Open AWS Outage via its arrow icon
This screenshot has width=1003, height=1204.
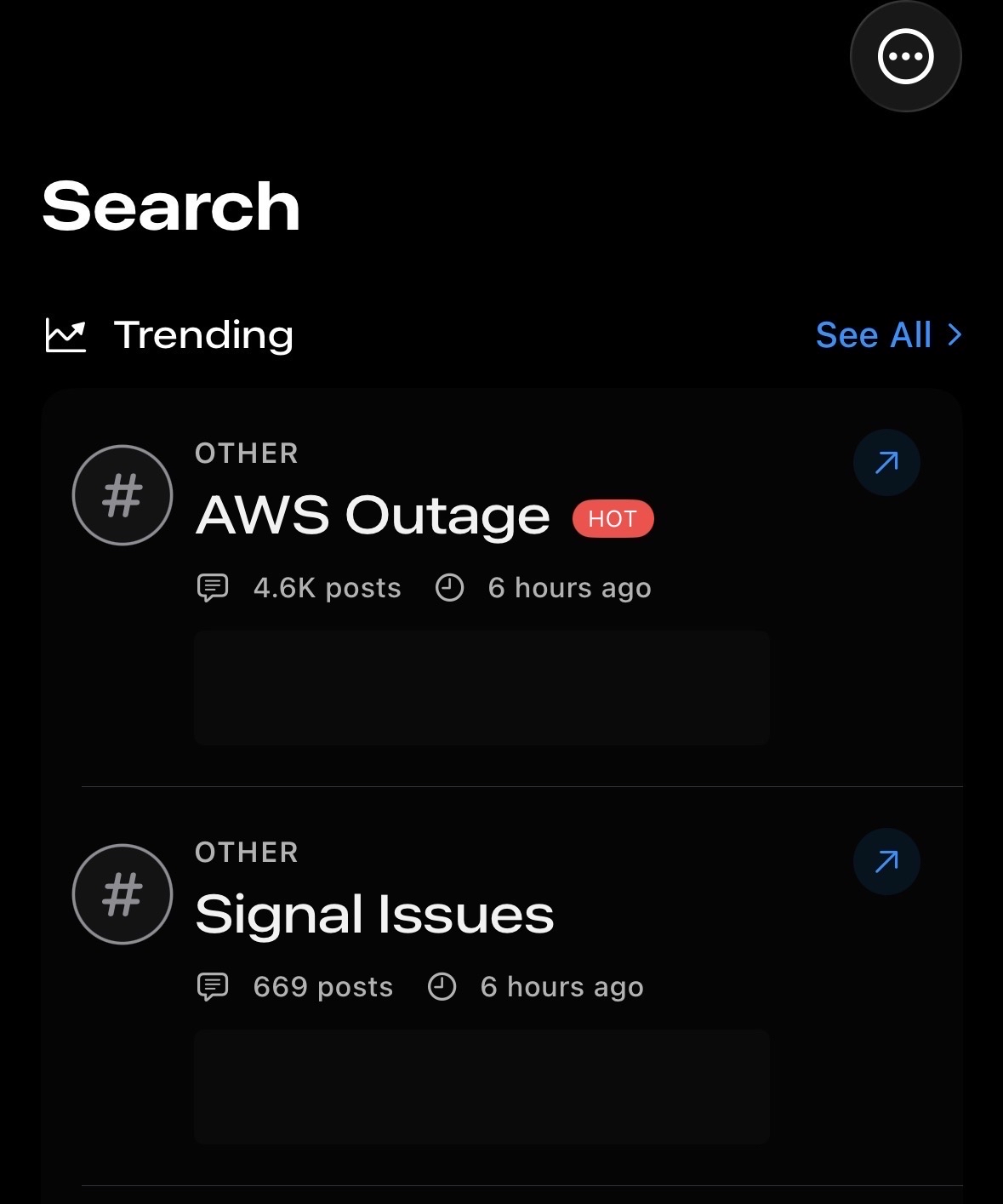click(x=886, y=463)
